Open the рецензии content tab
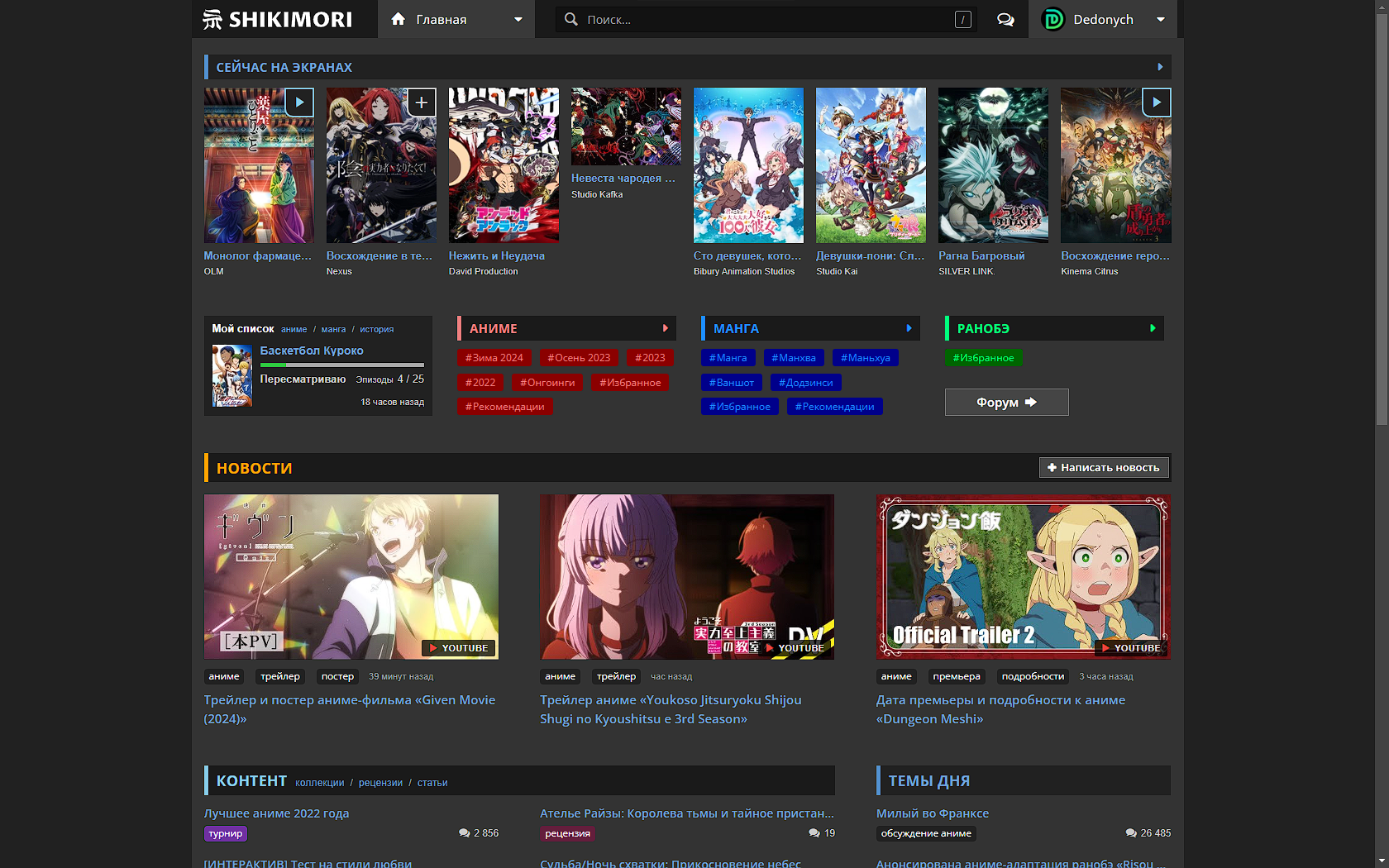This screenshot has height=868, width=1389. [x=380, y=783]
